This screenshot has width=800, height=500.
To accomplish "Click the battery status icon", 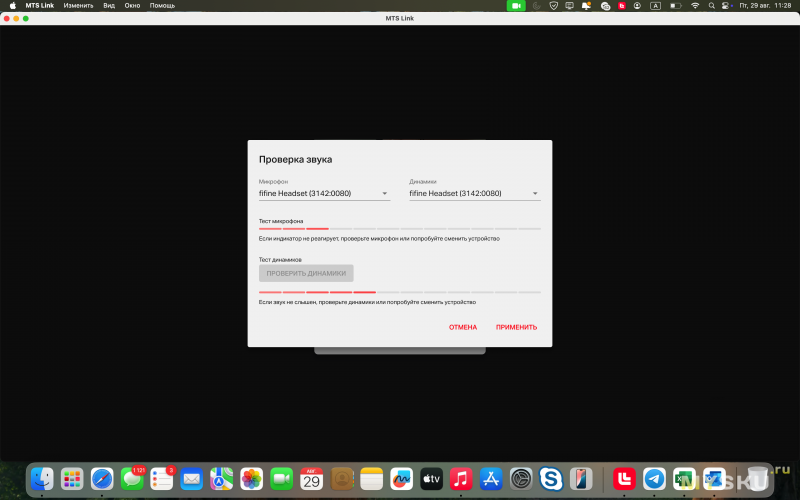I will pos(676,6).
